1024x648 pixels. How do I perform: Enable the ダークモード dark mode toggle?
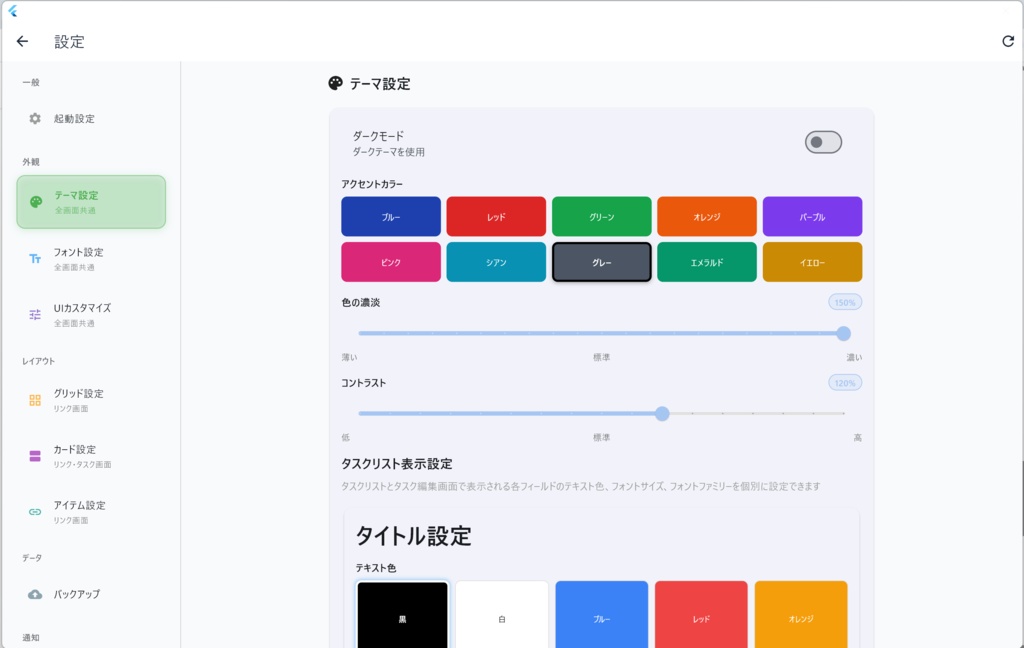tap(821, 143)
